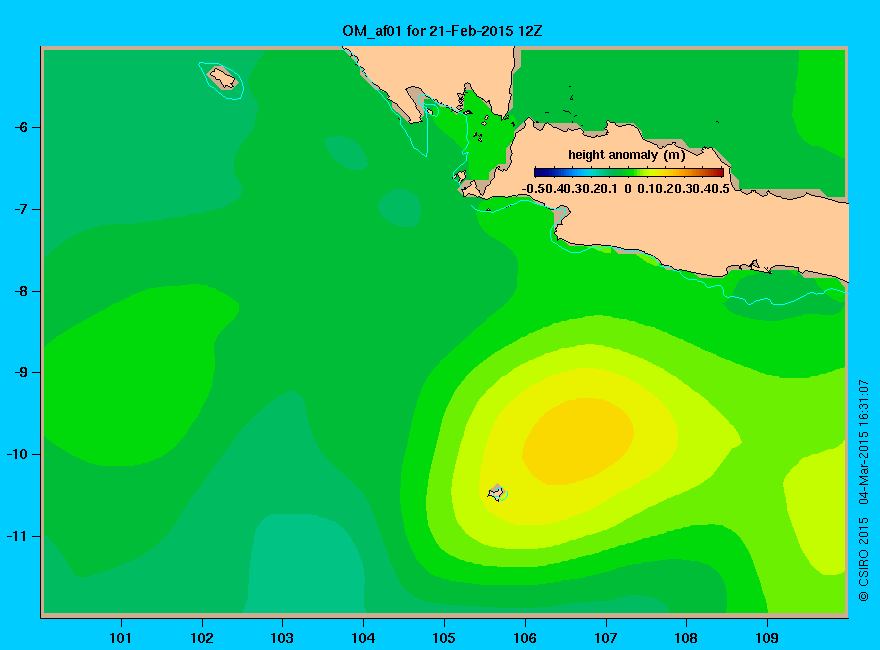Click the orange core of the positive height anomaly
The height and width of the screenshot is (650, 880).
(578, 441)
